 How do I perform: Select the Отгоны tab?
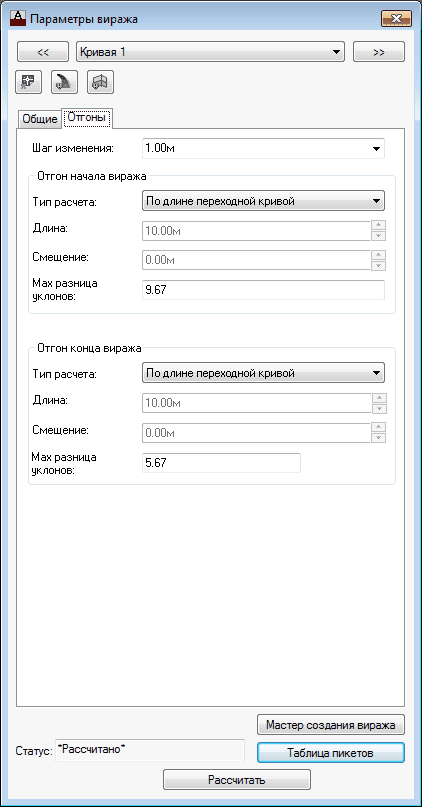coord(87,118)
